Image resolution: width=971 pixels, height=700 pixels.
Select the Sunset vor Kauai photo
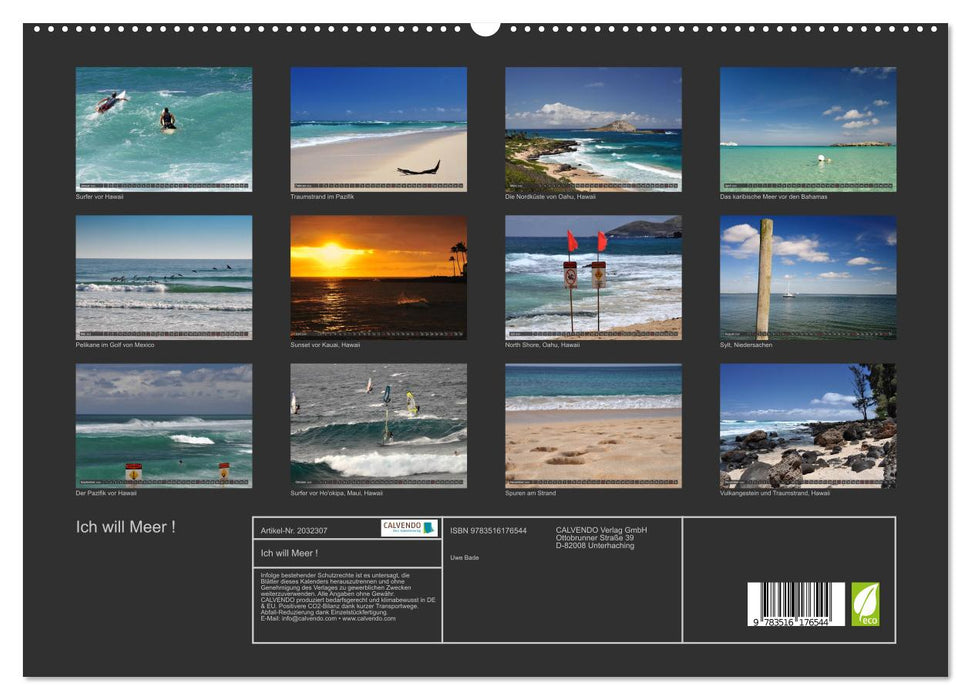pos(378,277)
